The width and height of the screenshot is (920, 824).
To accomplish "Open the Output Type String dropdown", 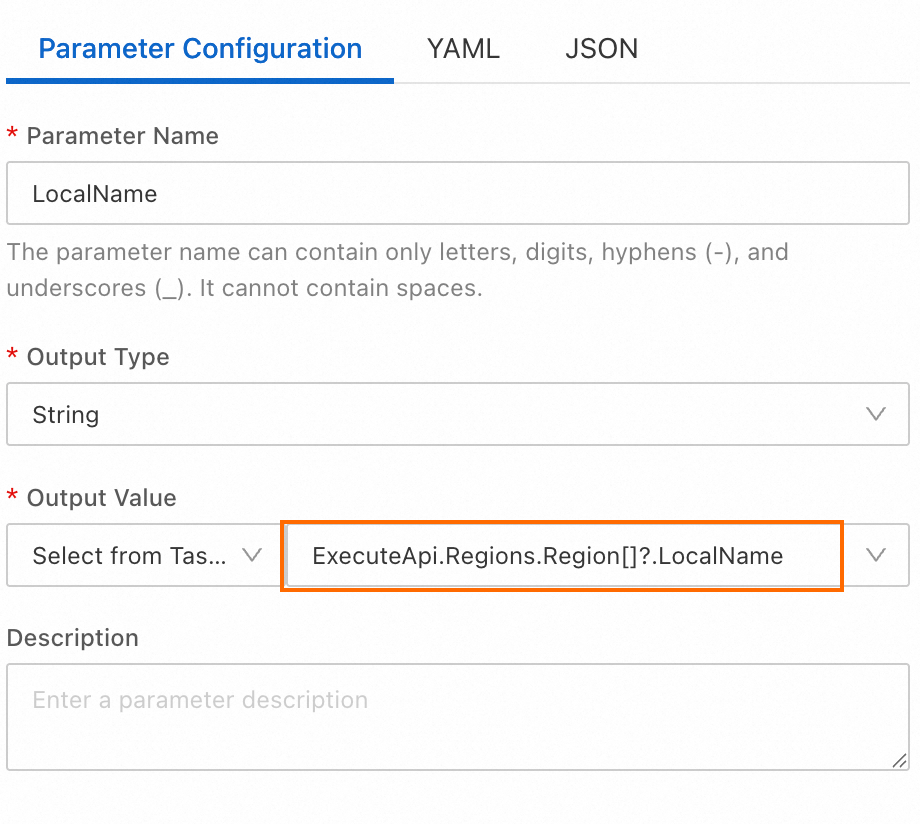I will coord(440,414).
